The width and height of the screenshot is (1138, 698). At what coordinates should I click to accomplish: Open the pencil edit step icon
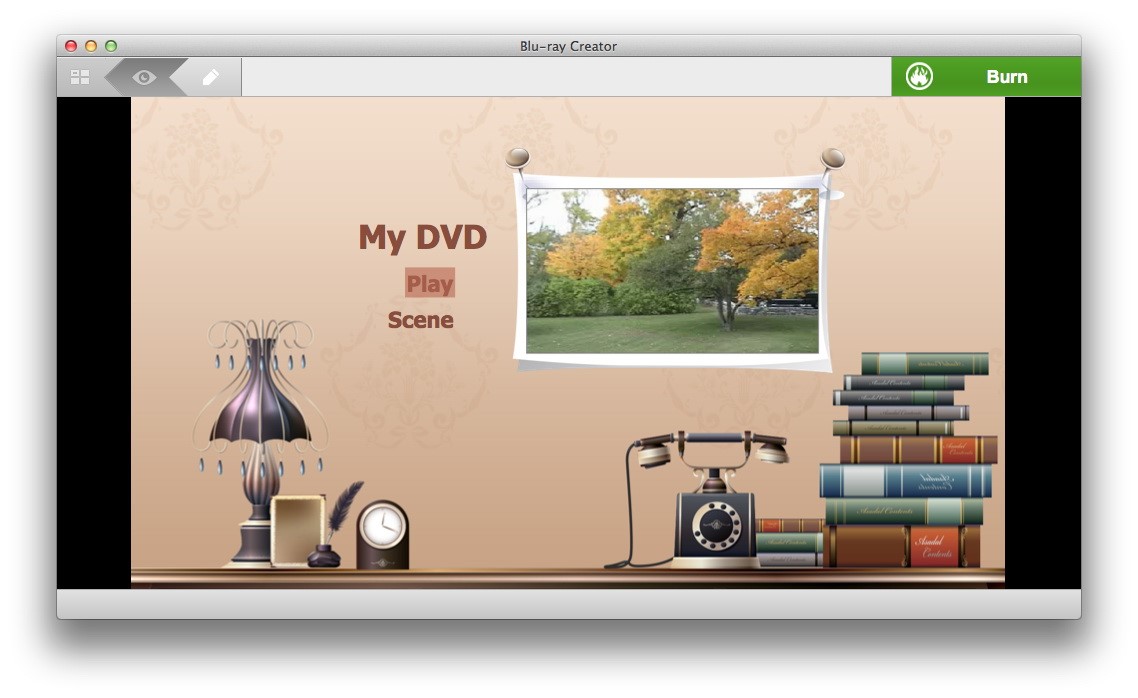(x=210, y=77)
